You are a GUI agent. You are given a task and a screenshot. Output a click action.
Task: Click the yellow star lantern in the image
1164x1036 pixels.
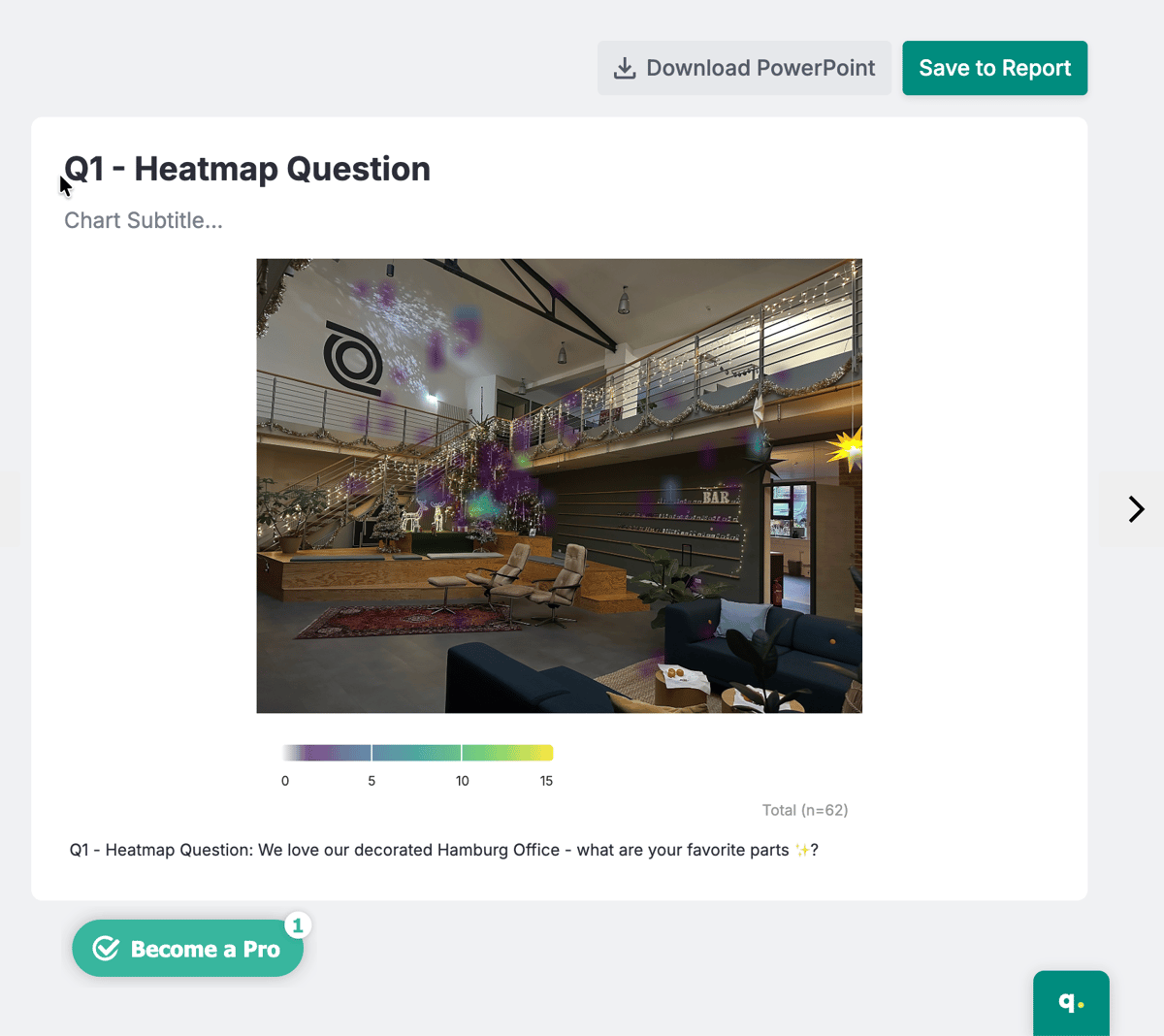846,448
